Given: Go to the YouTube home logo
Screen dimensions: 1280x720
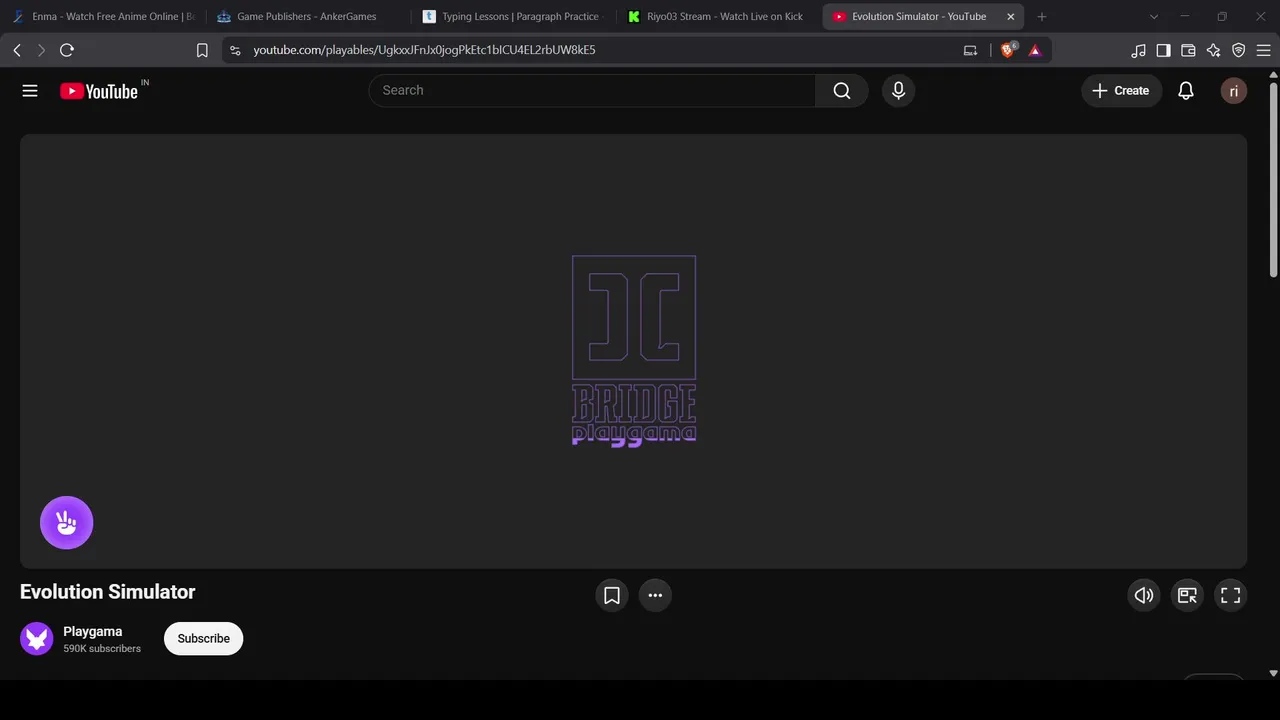Looking at the screenshot, I should click(98, 91).
